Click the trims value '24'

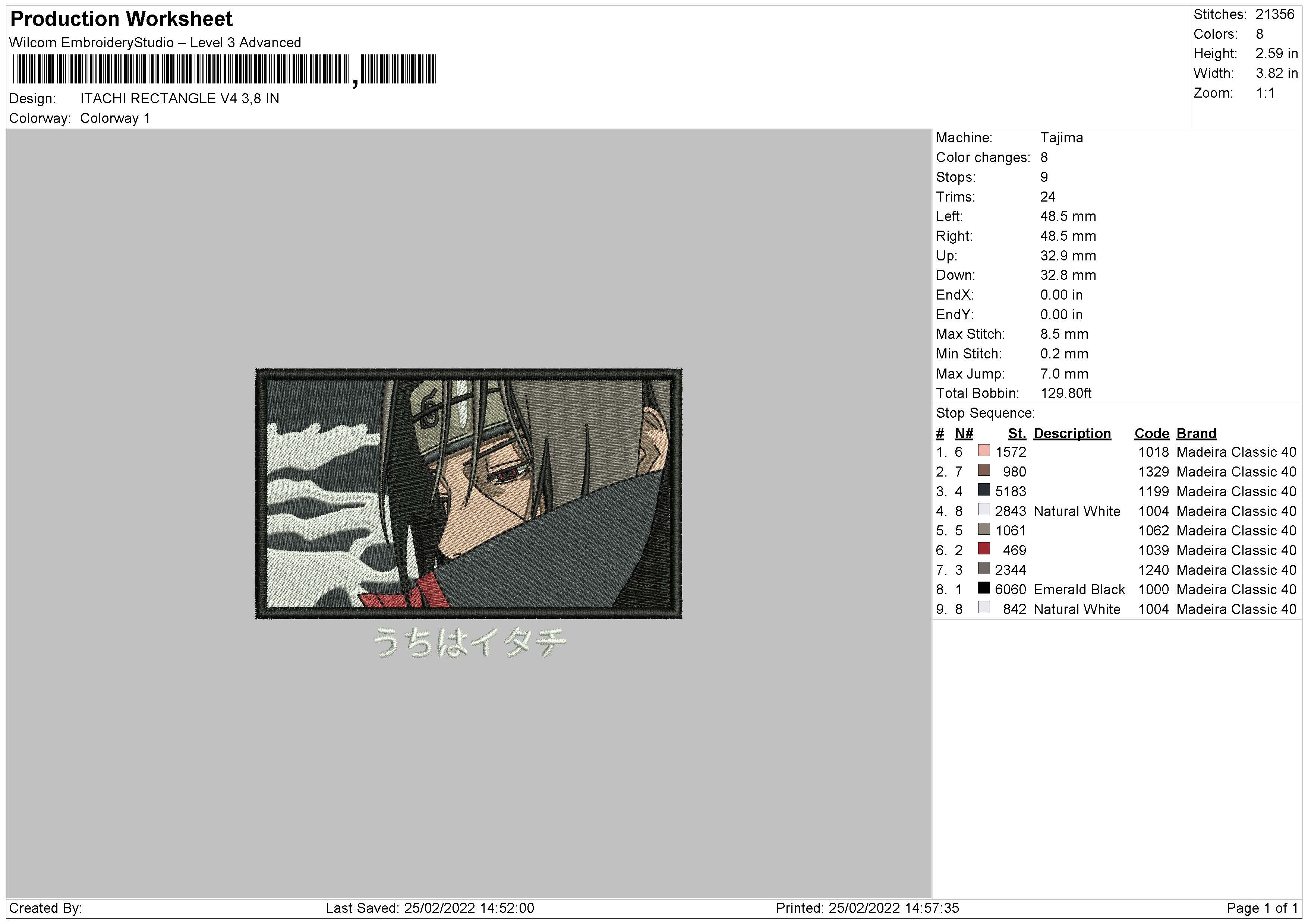tap(1048, 197)
